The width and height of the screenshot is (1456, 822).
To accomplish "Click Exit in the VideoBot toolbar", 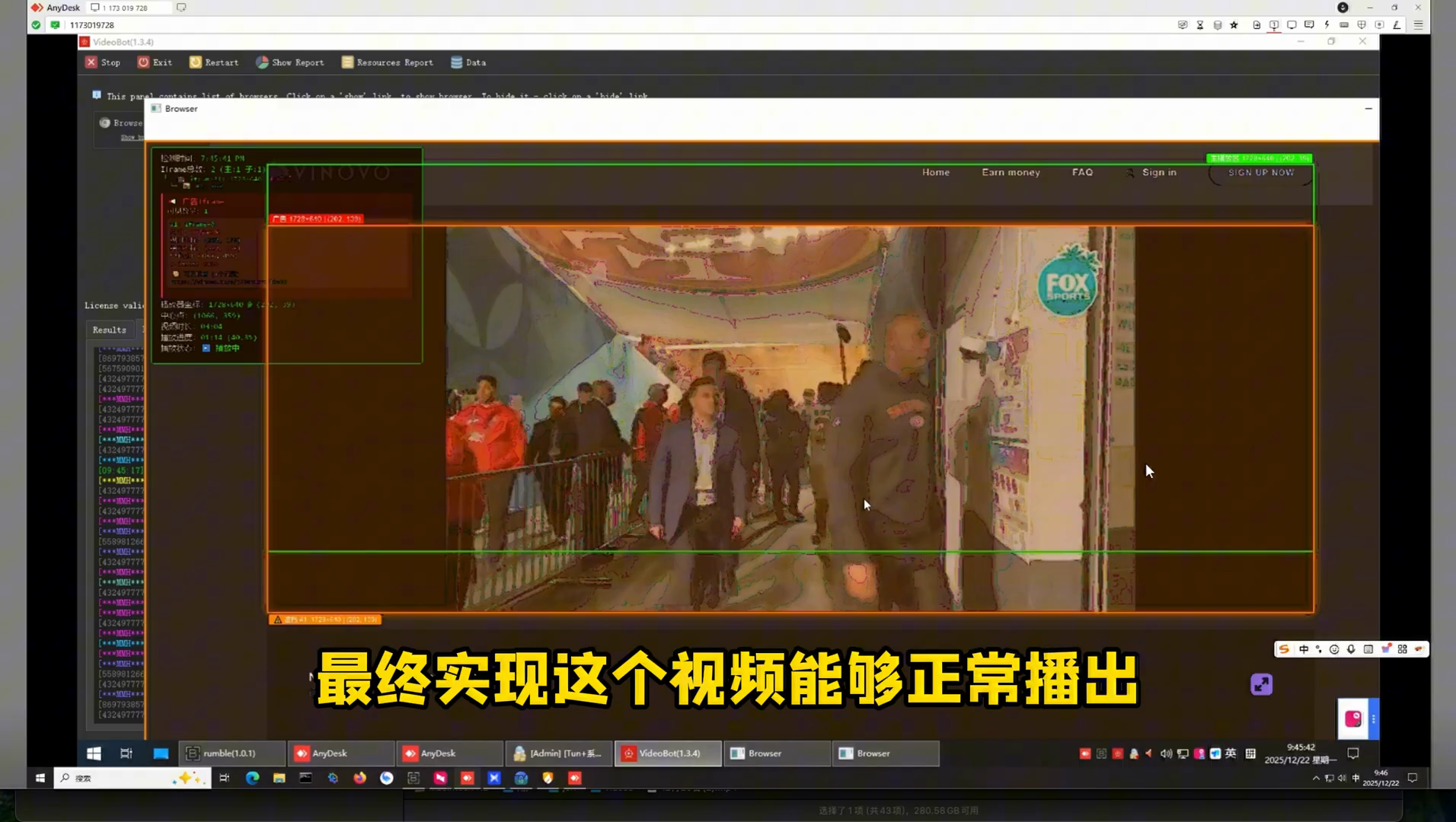I will [x=155, y=62].
